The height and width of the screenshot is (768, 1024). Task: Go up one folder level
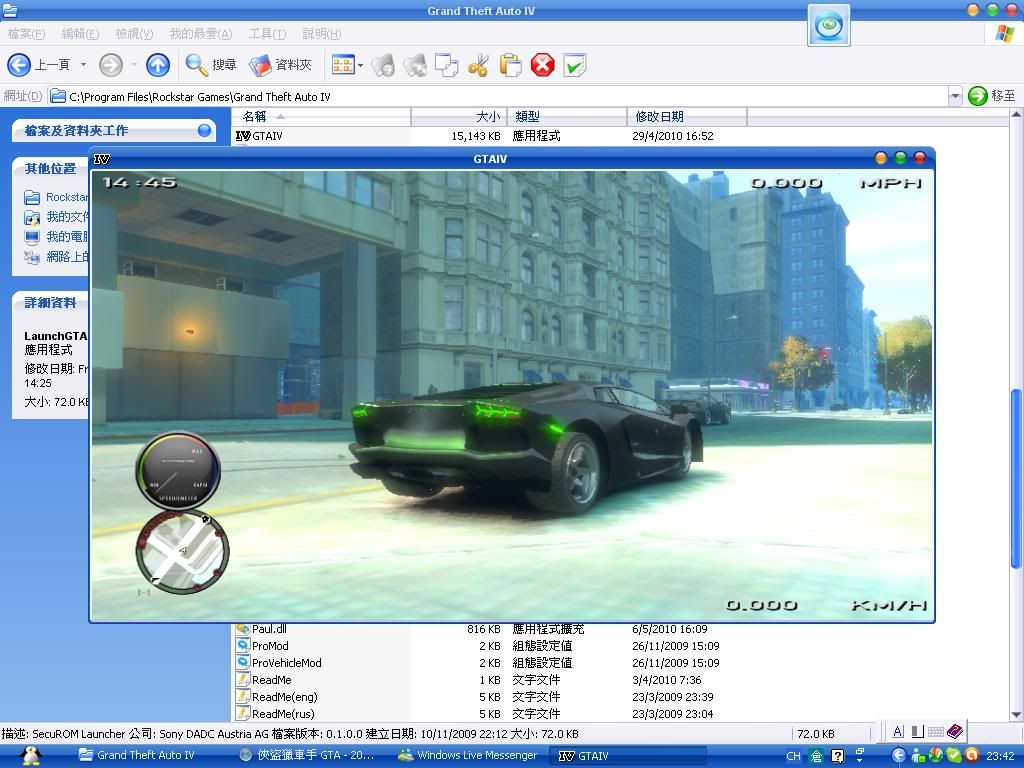(158, 65)
